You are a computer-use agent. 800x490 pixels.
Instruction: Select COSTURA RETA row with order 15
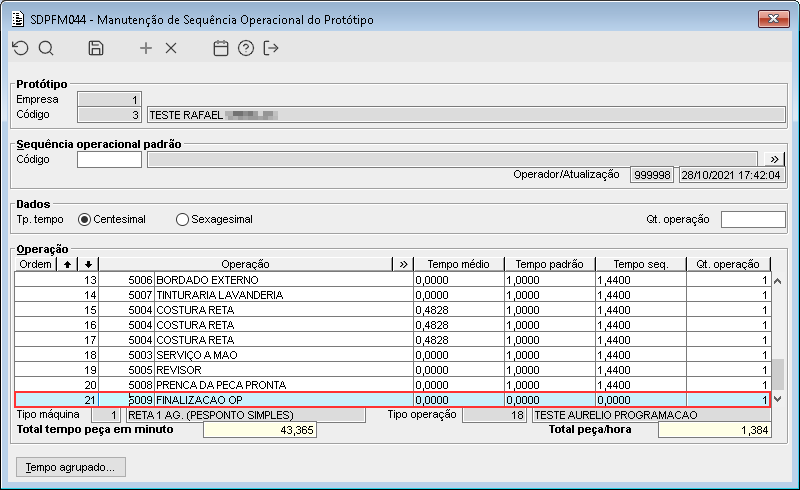click(x=392, y=310)
